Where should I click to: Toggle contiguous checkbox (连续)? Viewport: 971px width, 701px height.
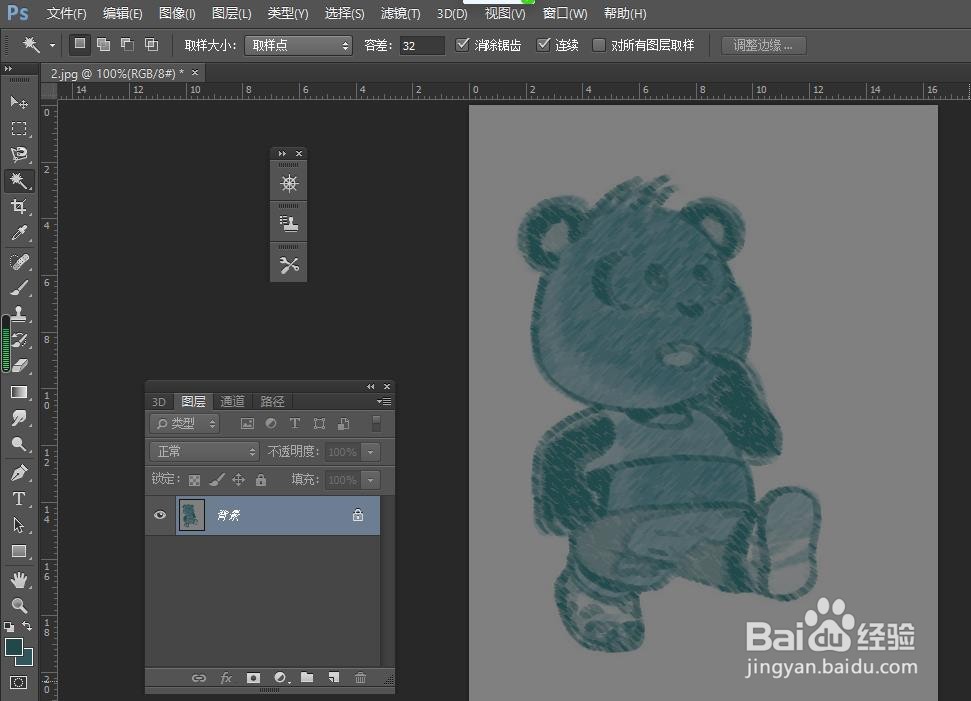pyautogui.click(x=543, y=45)
